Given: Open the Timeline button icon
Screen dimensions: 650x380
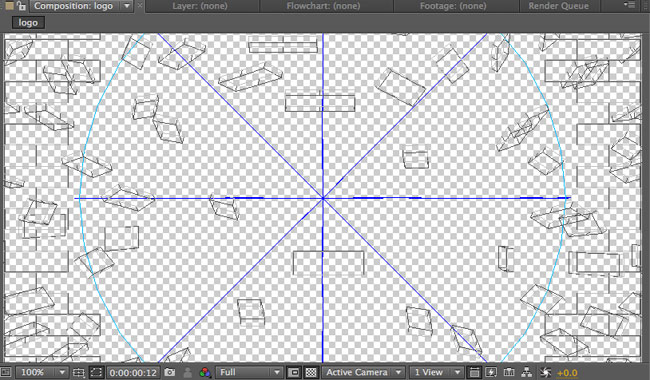Looking at the screenshot, I should click(509, 372).
